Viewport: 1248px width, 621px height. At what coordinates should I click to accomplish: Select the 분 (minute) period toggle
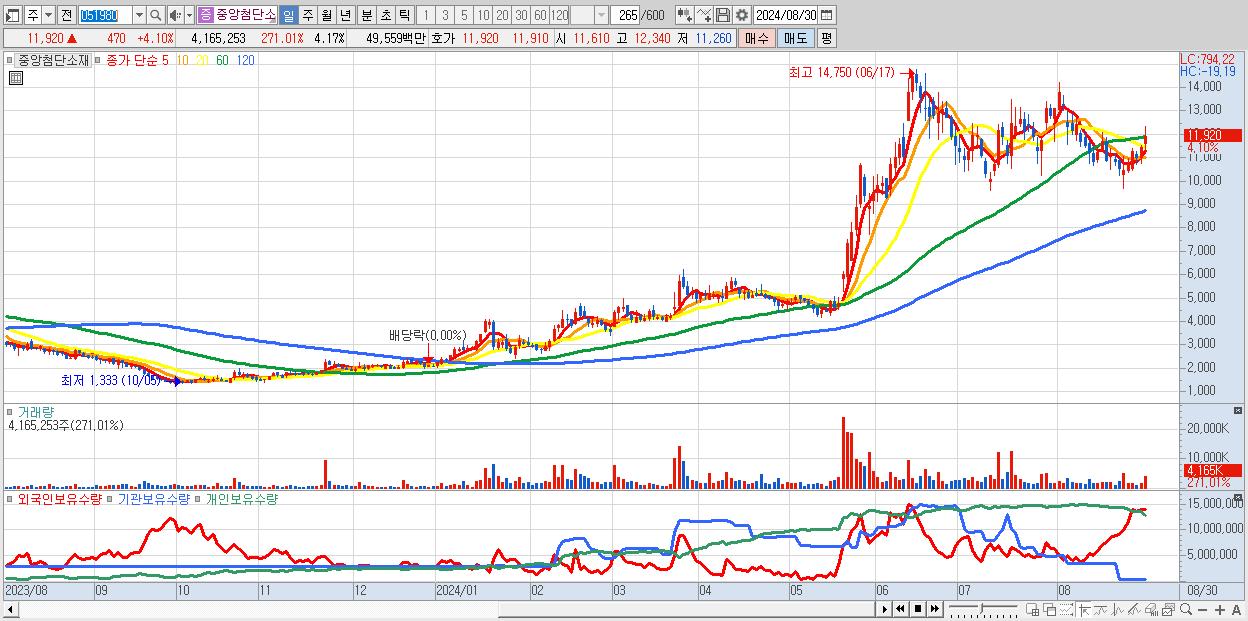pyautogui.click(x=366, y=15)
